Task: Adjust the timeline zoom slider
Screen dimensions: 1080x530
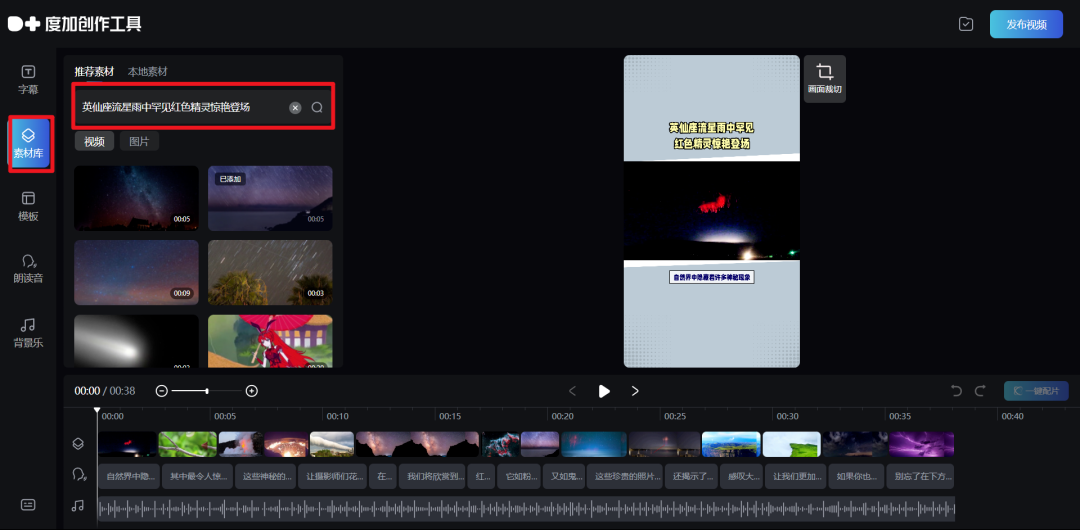Action: (x=207, y=391)
